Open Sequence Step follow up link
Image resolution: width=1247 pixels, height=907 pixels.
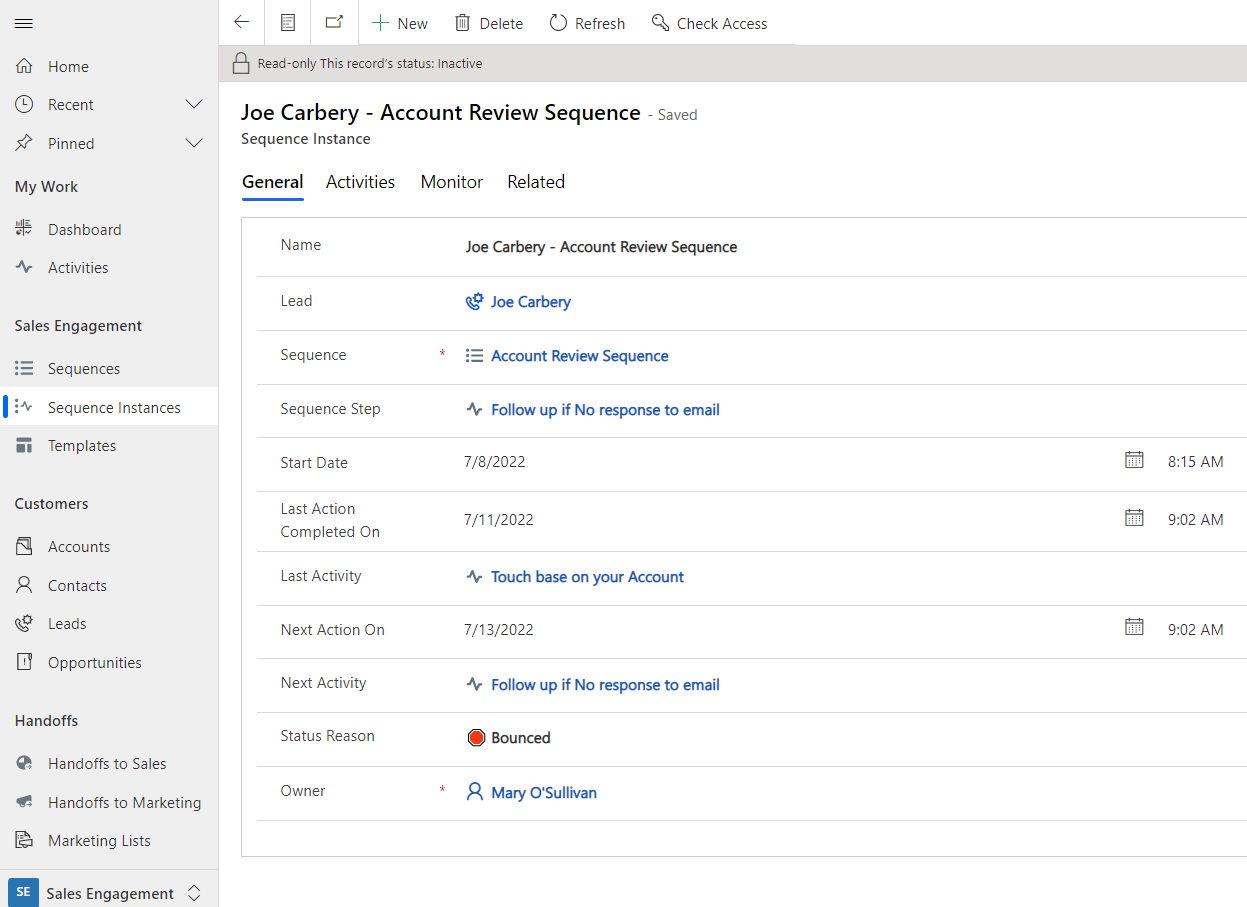pyautogui.click(x=605, y=409)
